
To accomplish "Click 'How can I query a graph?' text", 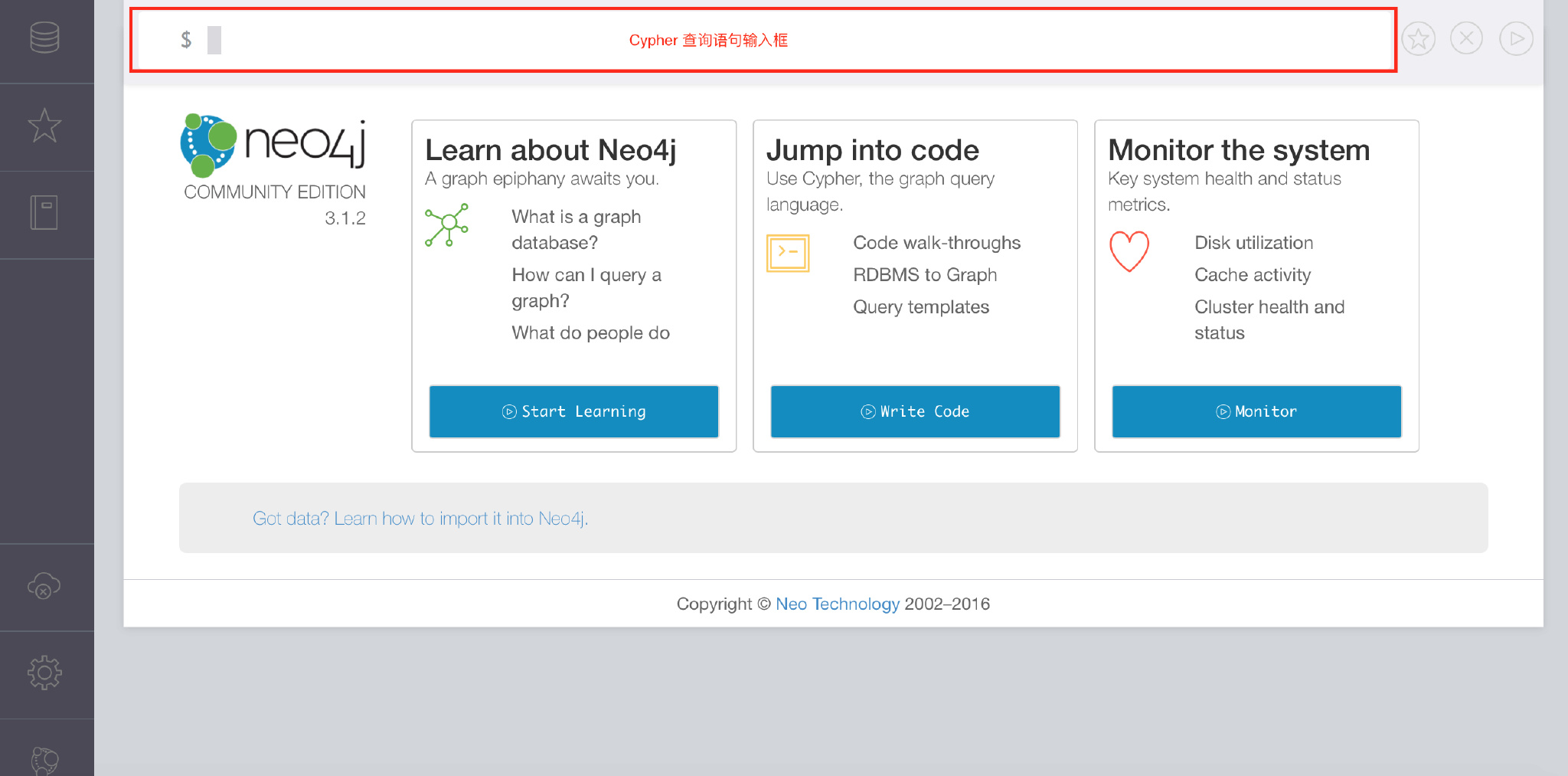I will point(586,288).
